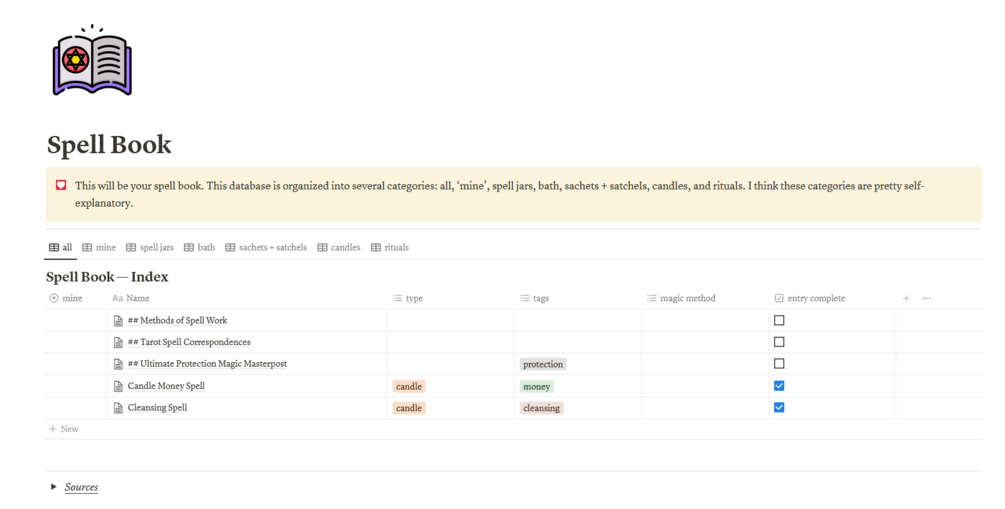Click the Candle Money Spell page icon
1005x509 pixels.
(x=118, y=386)
